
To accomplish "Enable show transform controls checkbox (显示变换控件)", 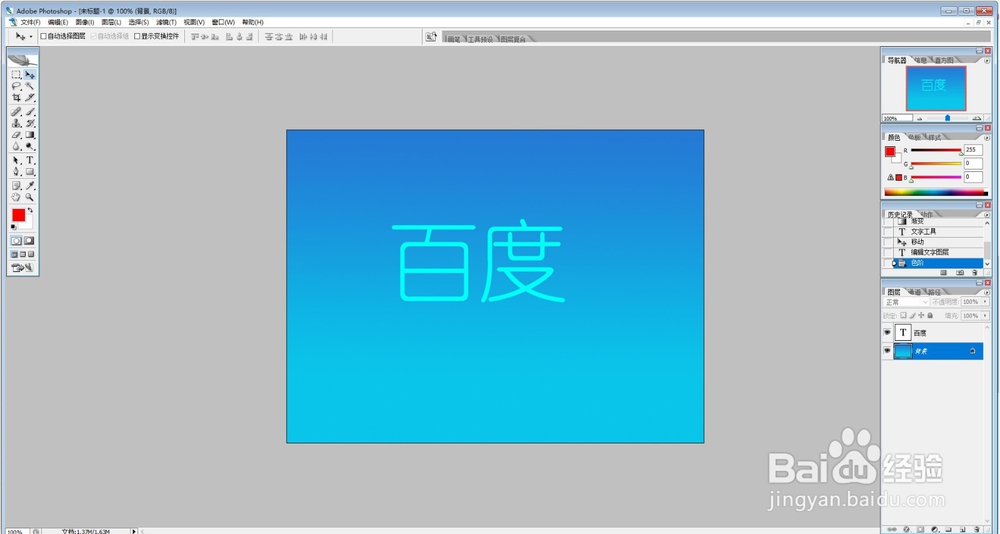I will pyautogui.click(x=137, y=36).
